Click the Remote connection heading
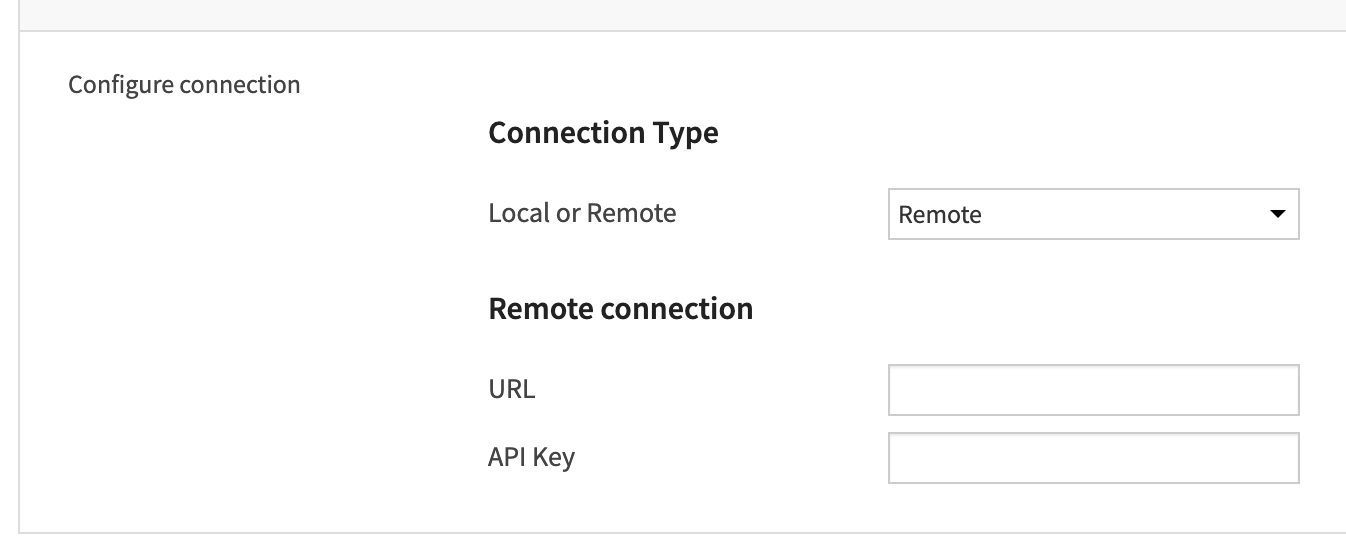 pyautogui.click(x=621, y=309)
